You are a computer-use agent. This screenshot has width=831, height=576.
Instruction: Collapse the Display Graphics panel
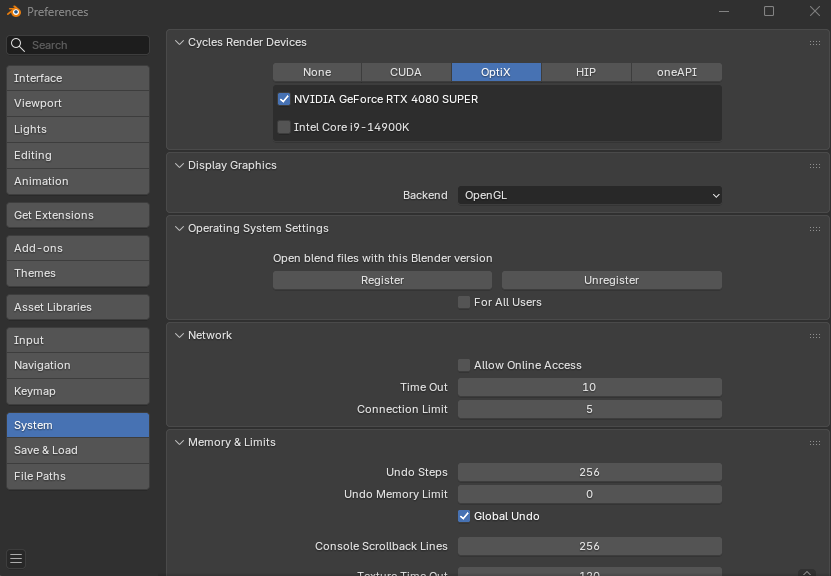coord(180,165)
